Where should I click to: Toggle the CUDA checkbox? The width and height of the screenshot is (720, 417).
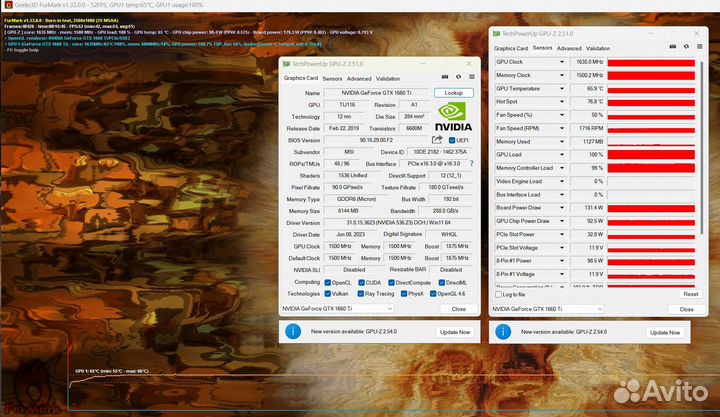(x=361, y=282)
